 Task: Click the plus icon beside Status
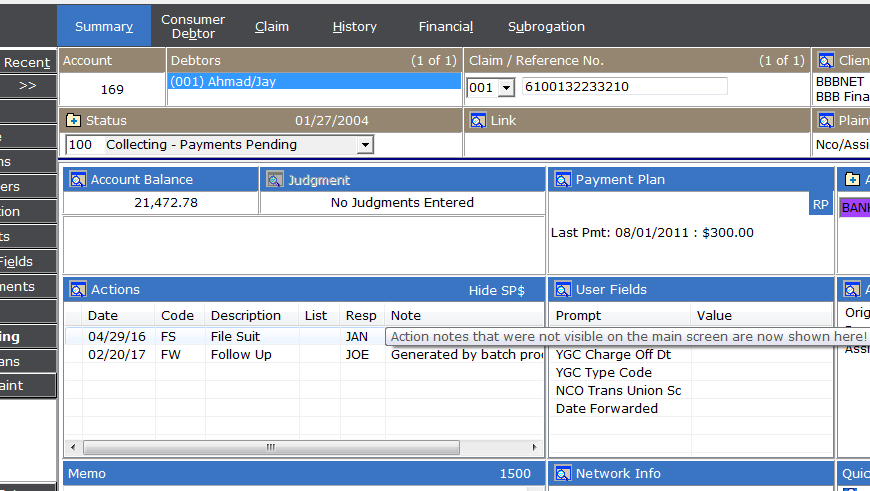point(73,121)
